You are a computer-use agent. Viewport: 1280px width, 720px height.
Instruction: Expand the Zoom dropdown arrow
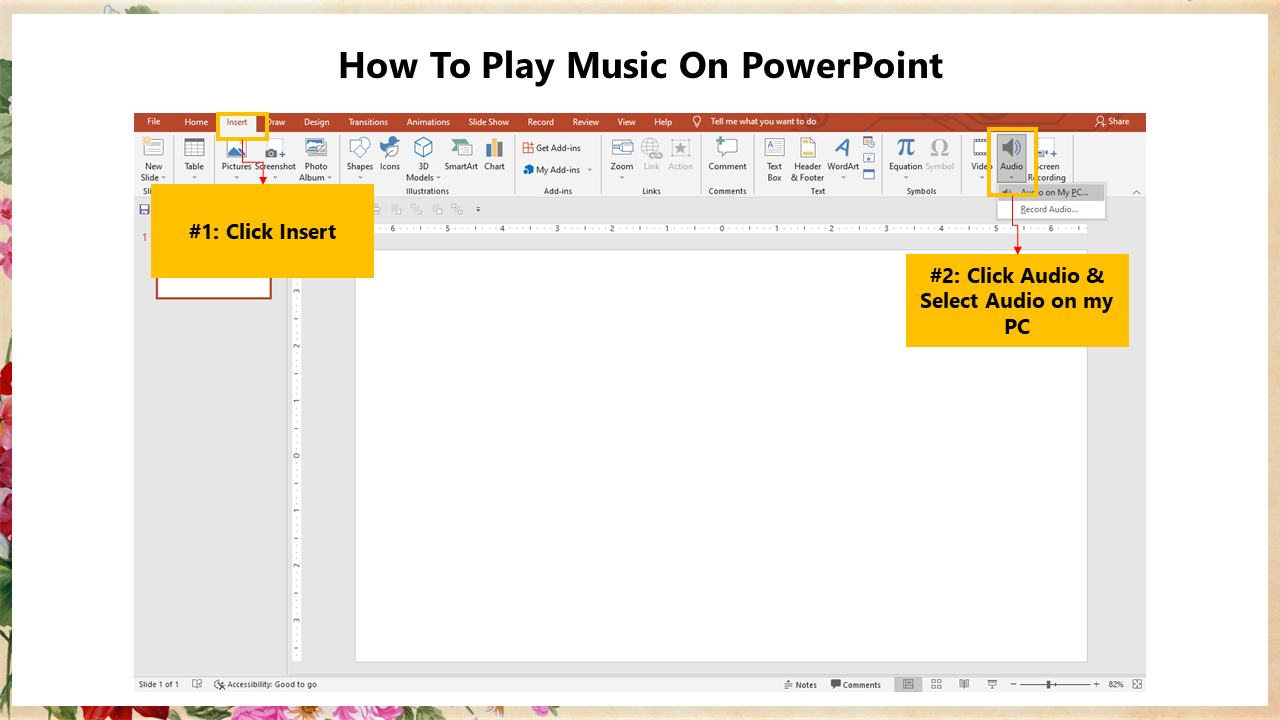(x=622, y=178)
